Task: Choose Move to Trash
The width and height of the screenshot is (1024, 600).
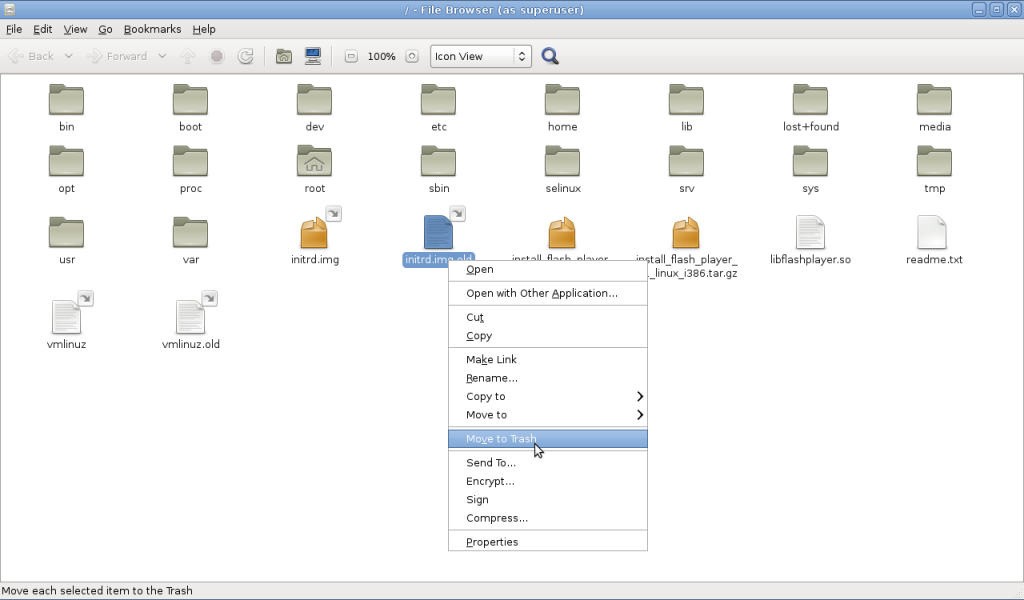Action: (547, 439)
